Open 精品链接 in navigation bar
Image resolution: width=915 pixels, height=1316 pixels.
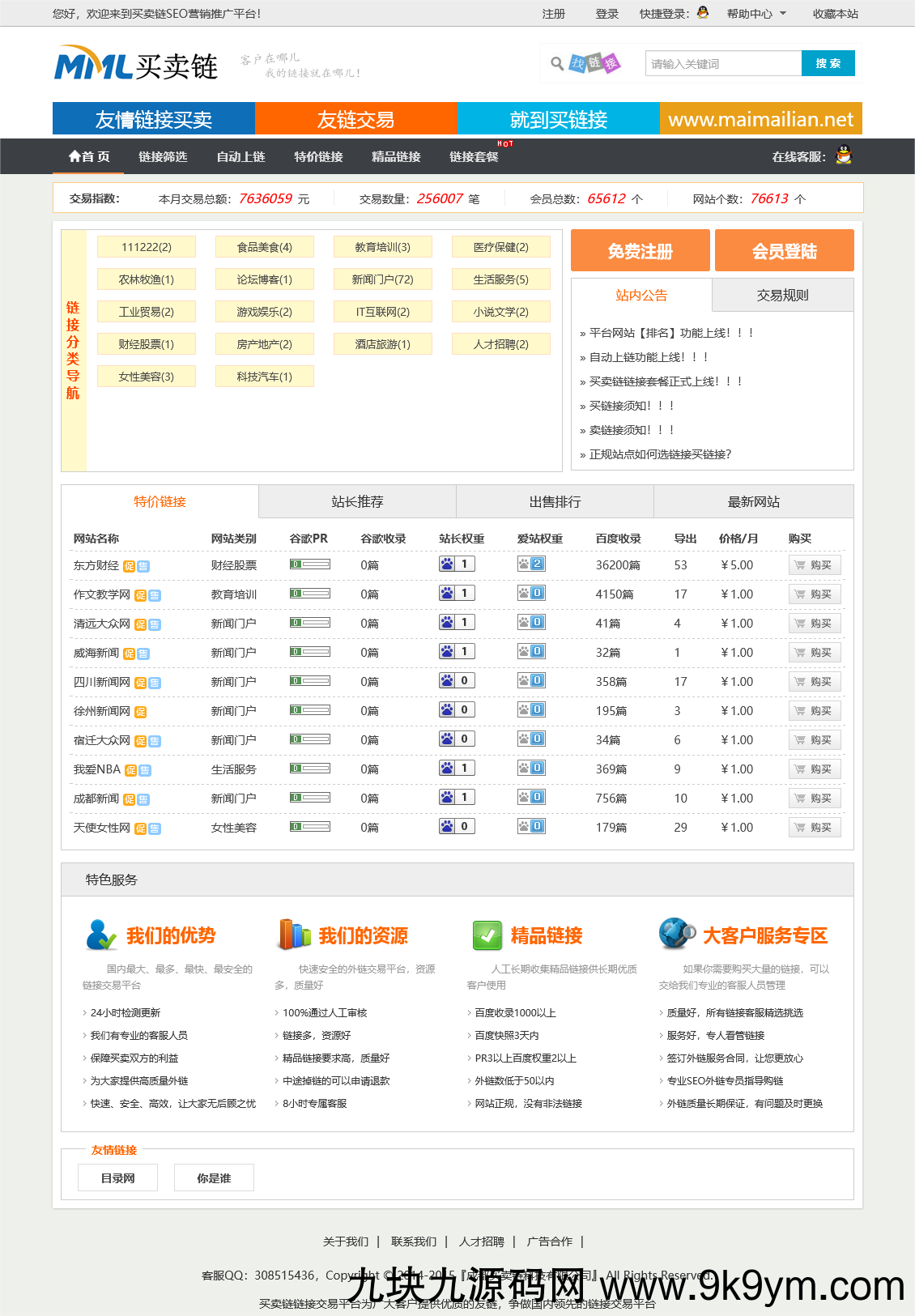click(x=396, y=156)
